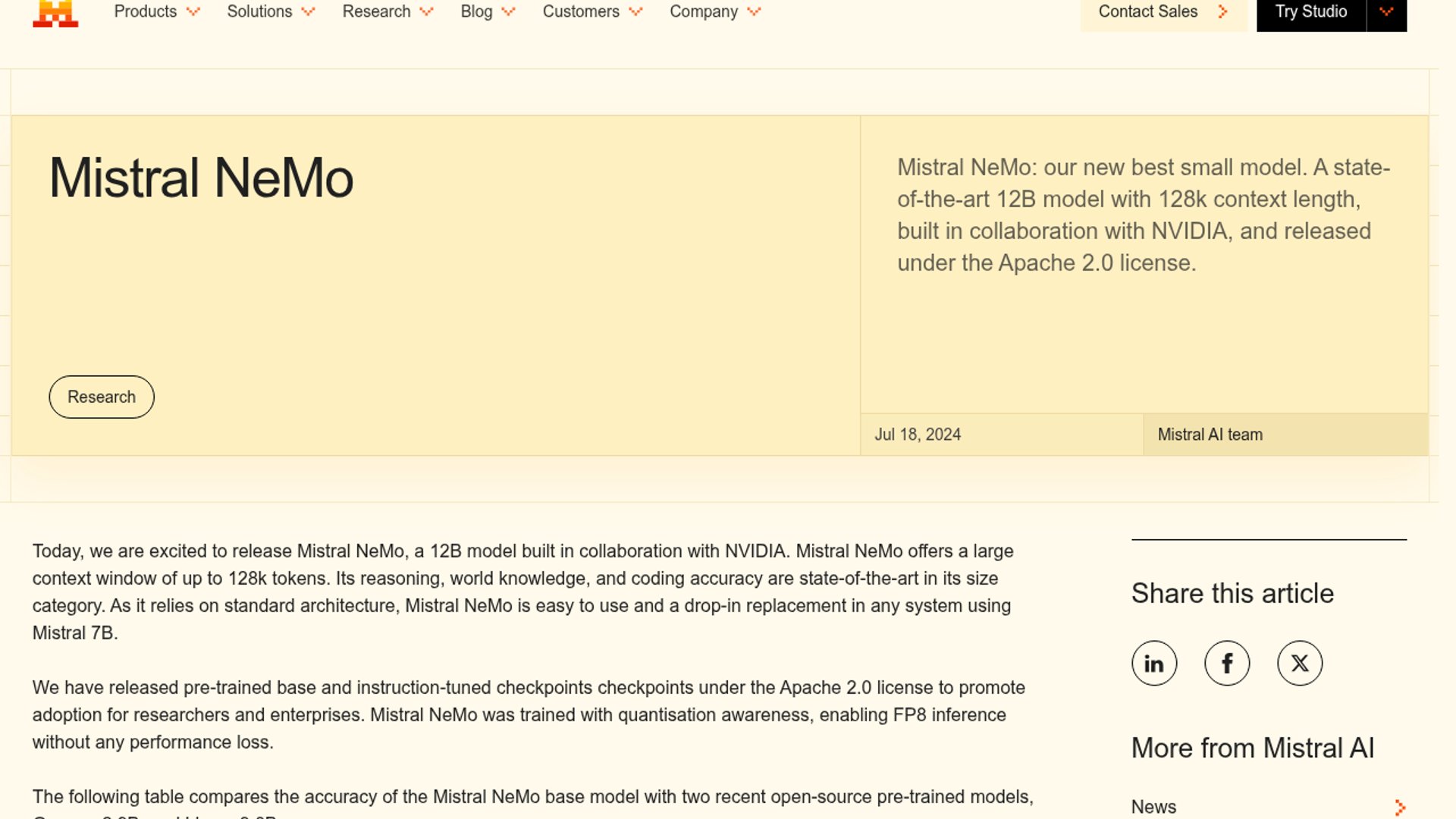Click the Mistral NeMo article title
Viewport: 1456px width, 819px height.
201,178
